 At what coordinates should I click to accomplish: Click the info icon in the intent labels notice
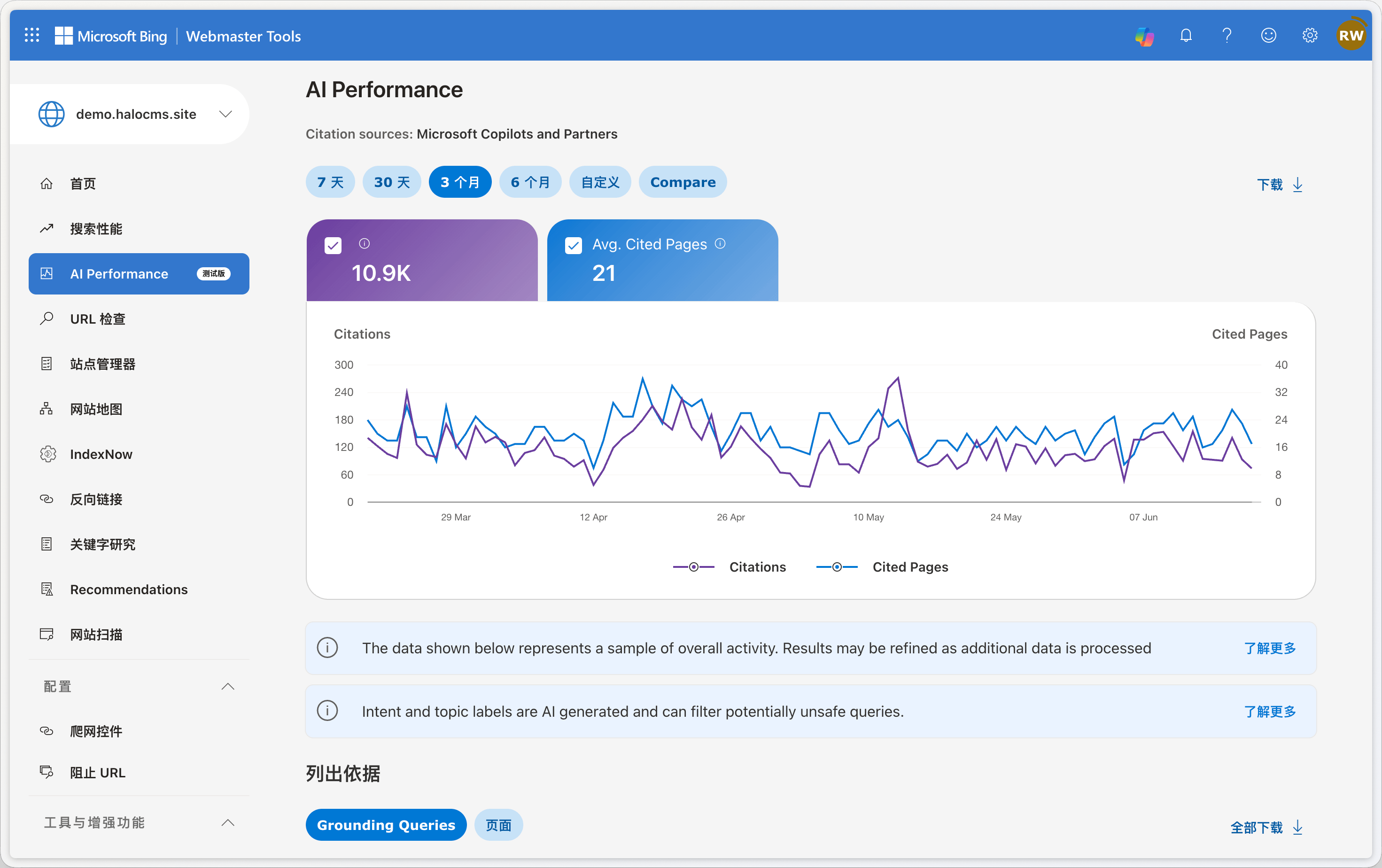pos(327,711)
